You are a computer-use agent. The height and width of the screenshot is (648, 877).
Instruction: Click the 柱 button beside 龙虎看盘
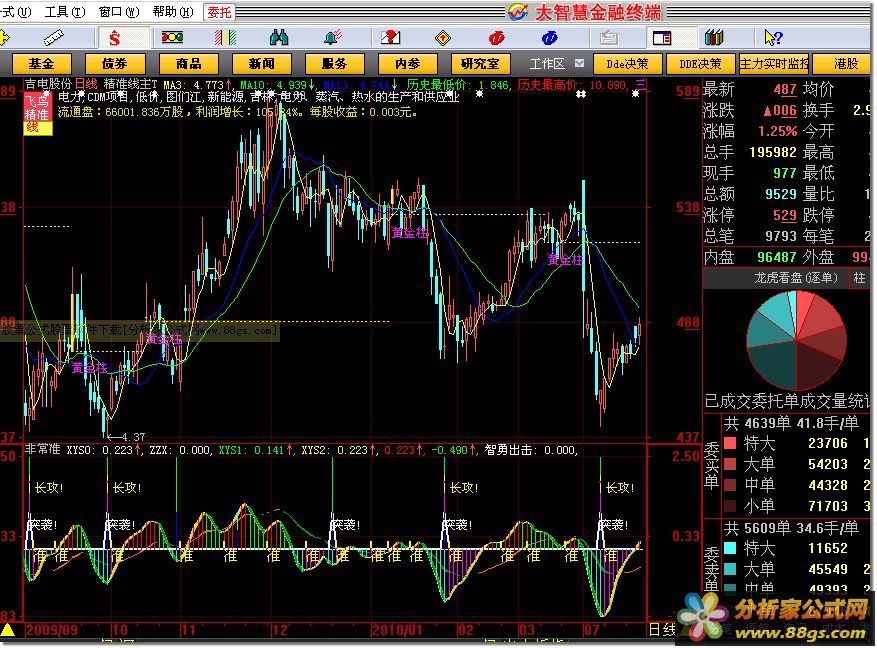pyautogui.click(x=860, y=278)
